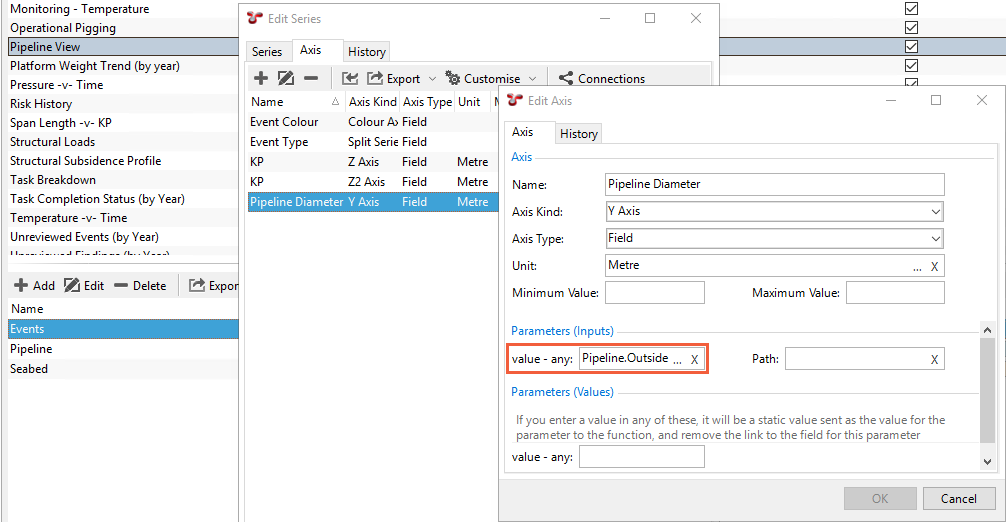Switch to History tab in Edit Axis
Image resolution: width=1006 pixels, height=522 pixels.
[x=578, y=133]
